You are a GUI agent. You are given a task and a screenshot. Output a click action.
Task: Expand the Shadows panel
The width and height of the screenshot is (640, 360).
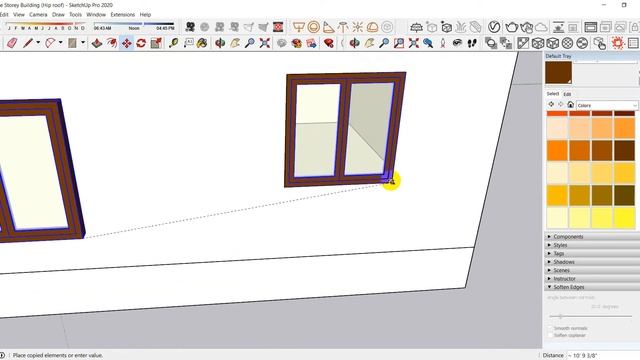[591, 262]
